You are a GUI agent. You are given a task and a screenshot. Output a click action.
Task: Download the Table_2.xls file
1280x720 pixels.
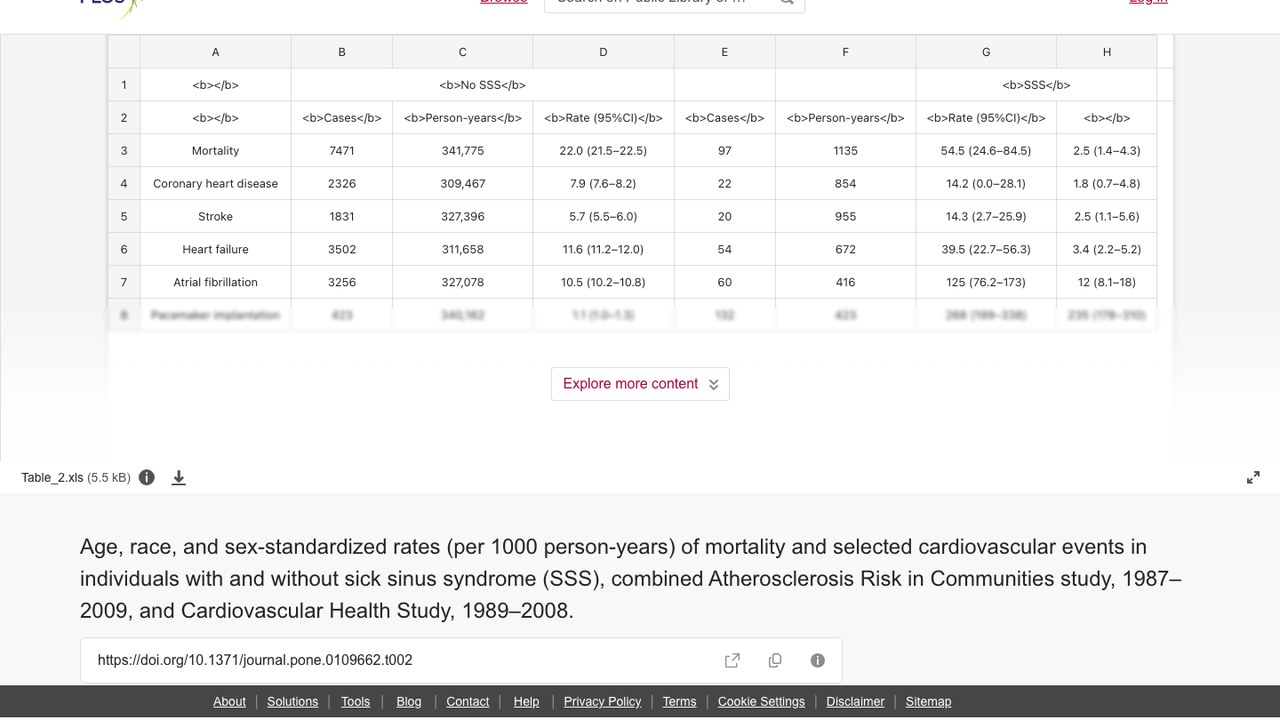(x=179, y=478)
